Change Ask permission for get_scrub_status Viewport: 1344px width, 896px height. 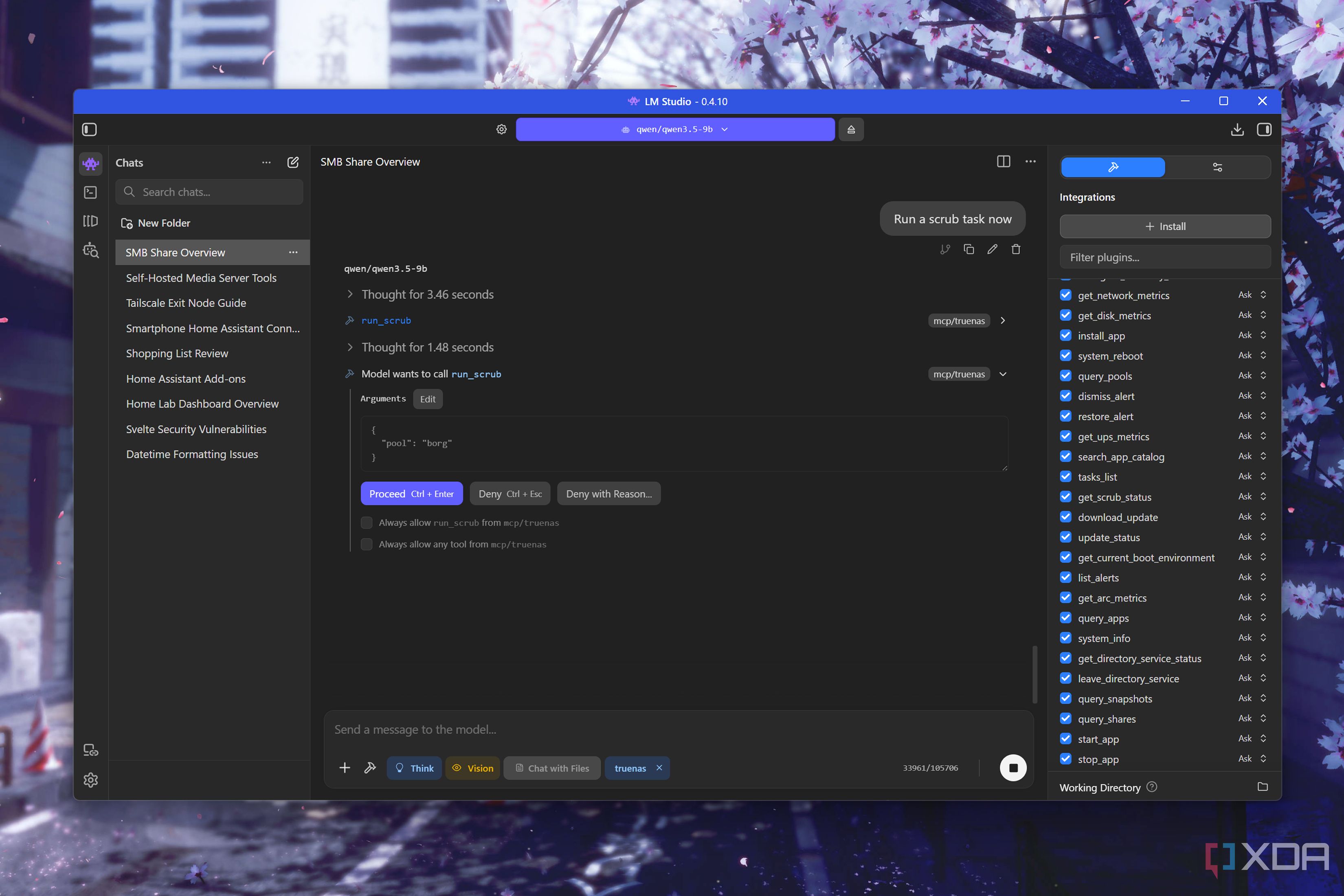point(1253,496)
